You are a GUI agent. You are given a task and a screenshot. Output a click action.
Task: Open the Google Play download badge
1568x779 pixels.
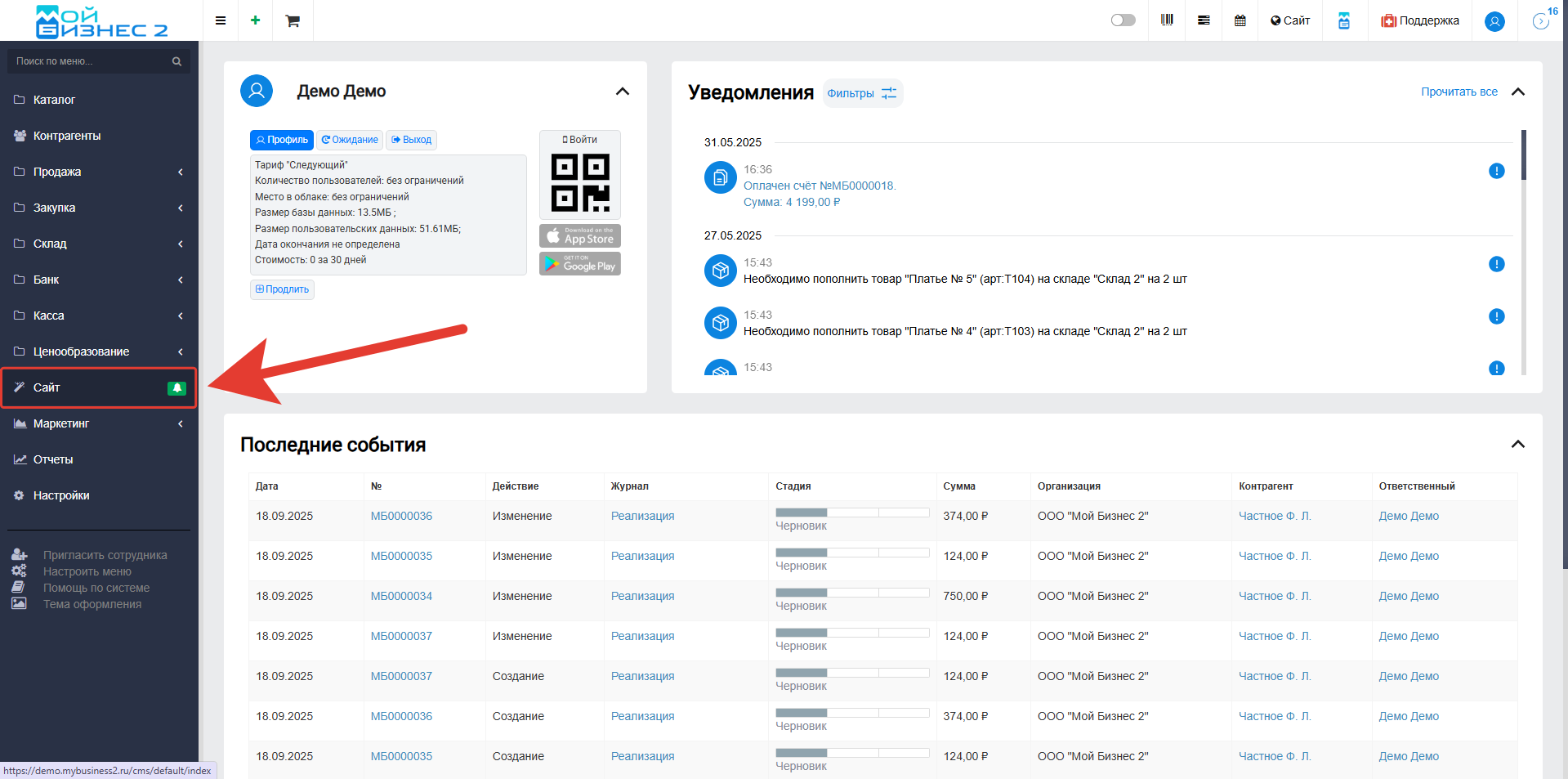[580, 264]
